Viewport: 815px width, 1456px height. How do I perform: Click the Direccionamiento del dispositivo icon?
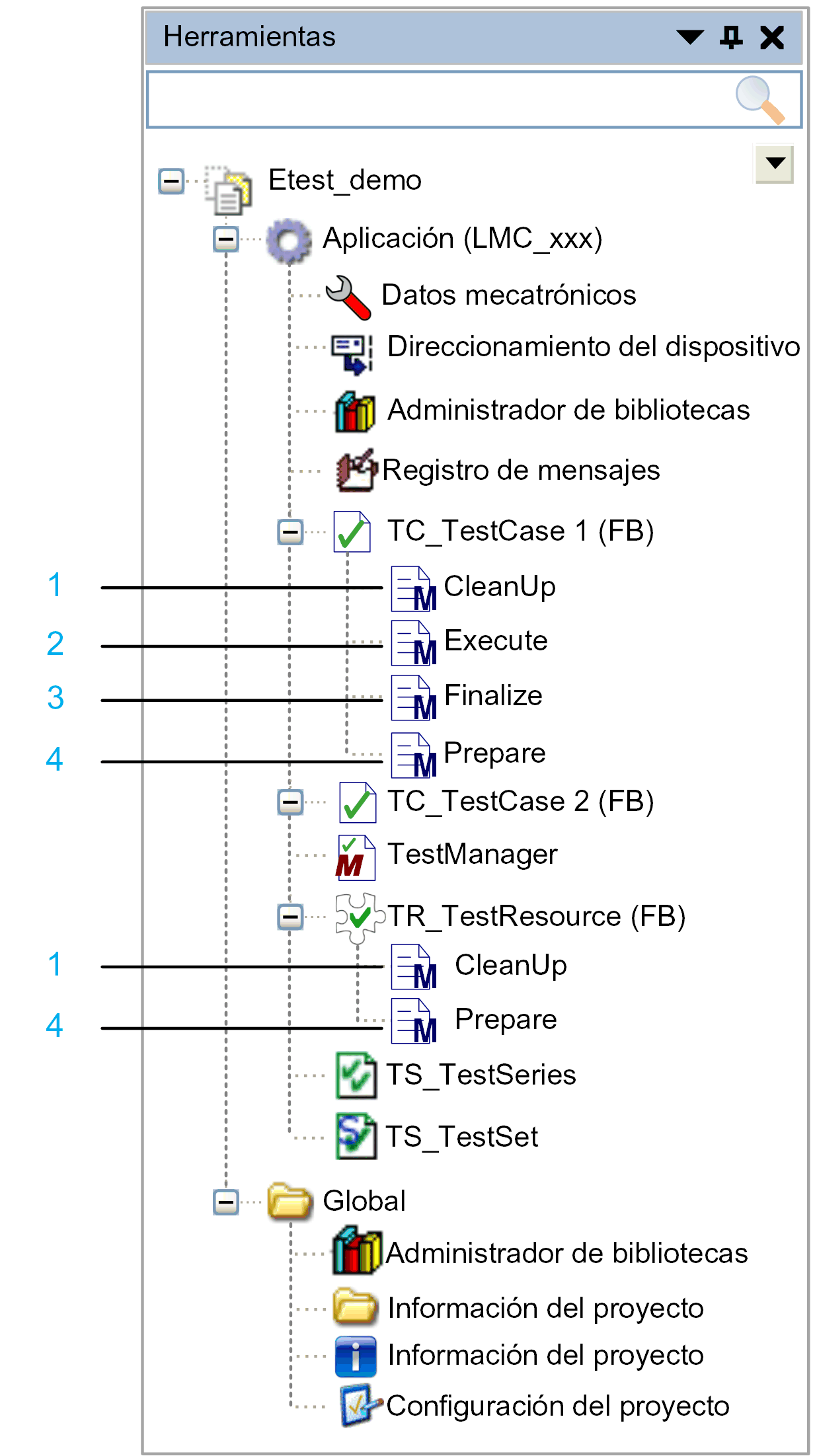[x=352, y=354]
